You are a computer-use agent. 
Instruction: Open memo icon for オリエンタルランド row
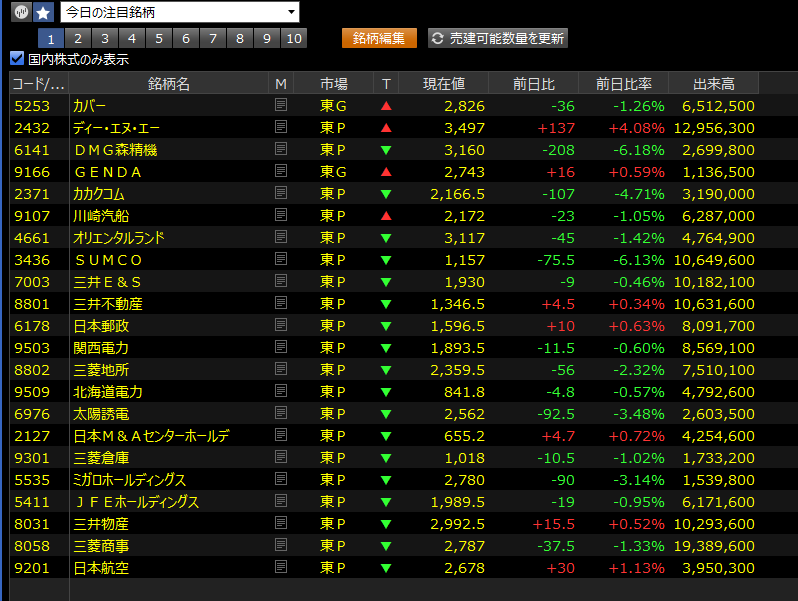pyautogui.click(x=281, y=237)
